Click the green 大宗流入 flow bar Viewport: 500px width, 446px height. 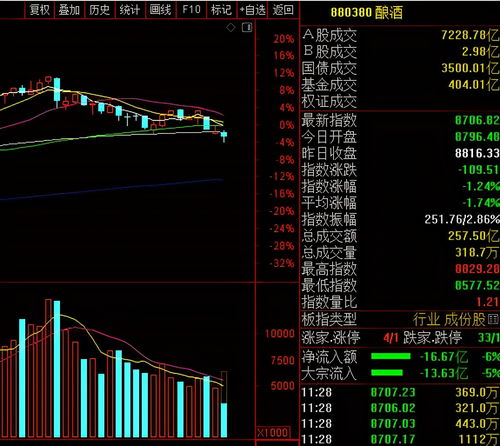pyautogui.click(x=387, y=372)
